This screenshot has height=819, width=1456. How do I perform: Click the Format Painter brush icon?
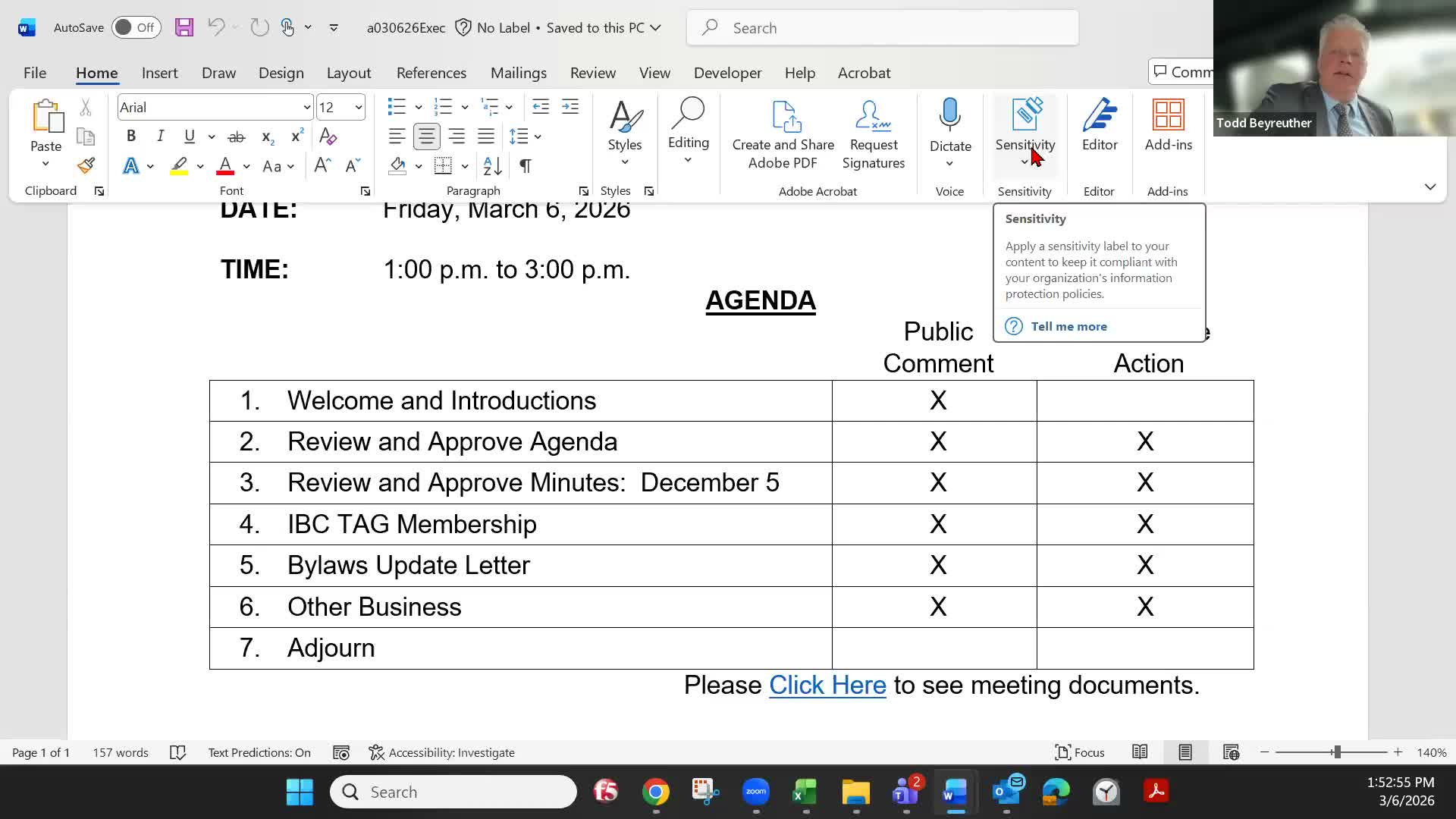86,165
